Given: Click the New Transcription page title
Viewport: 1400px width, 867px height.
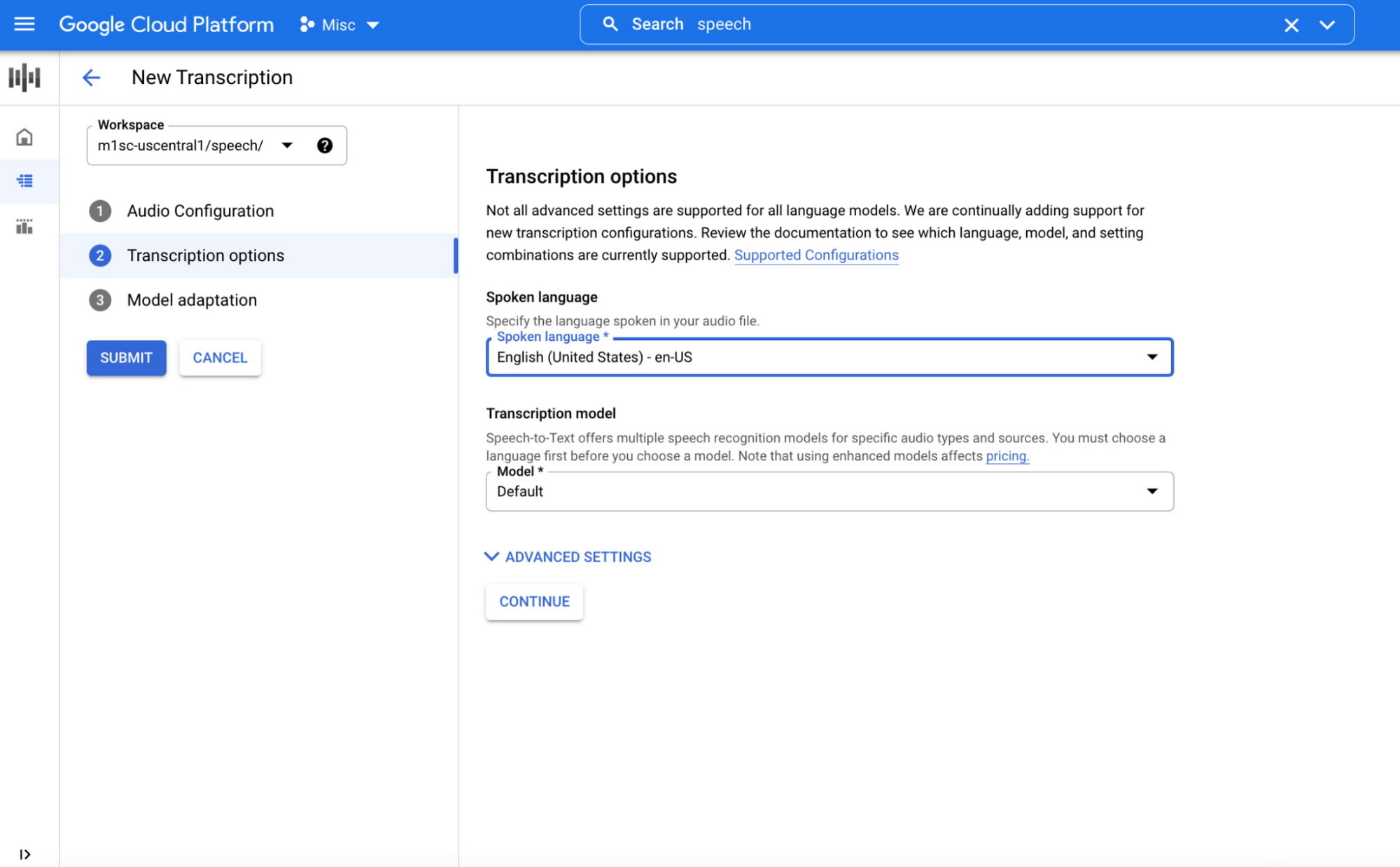Looking at the screenshot, I should click(x=212, y=78).
